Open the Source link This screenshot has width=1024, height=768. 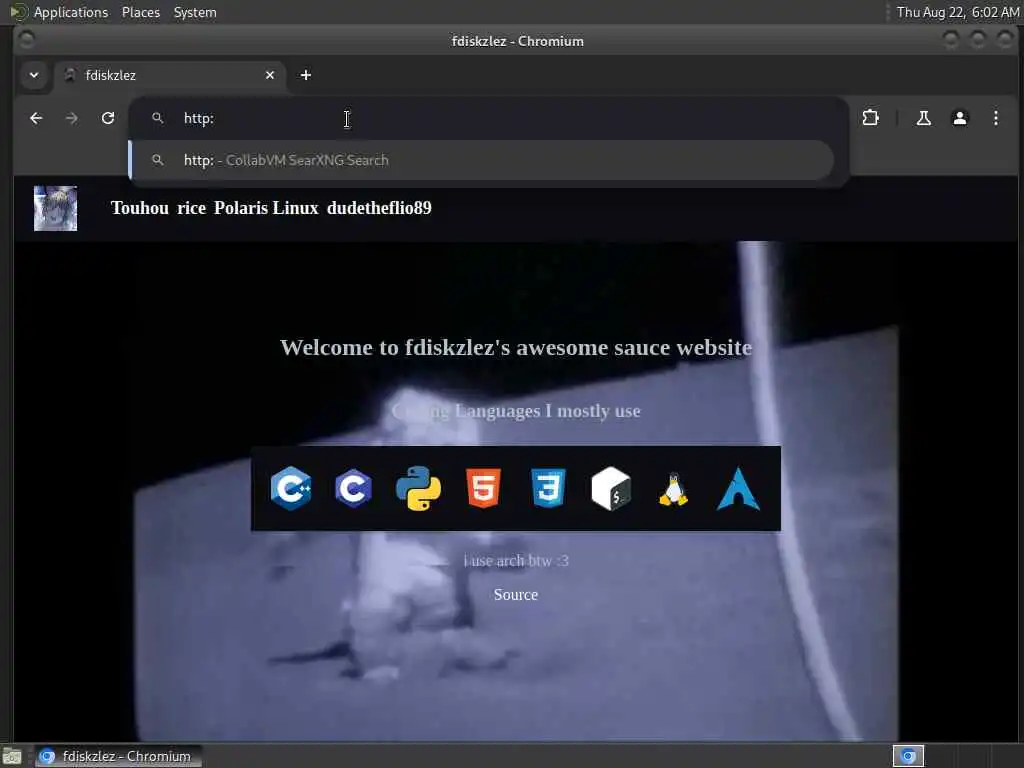pos(516,595)
